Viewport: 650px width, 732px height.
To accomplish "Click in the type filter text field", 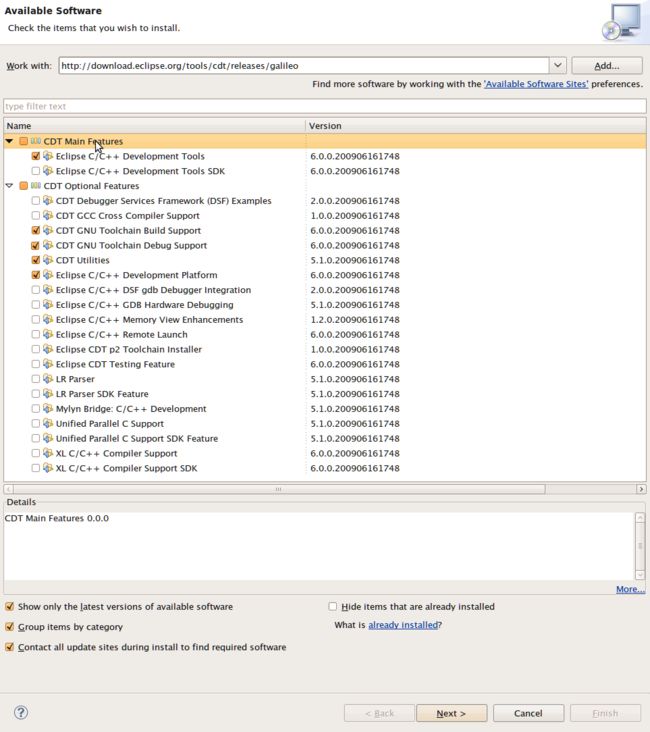I will point(325,106).
